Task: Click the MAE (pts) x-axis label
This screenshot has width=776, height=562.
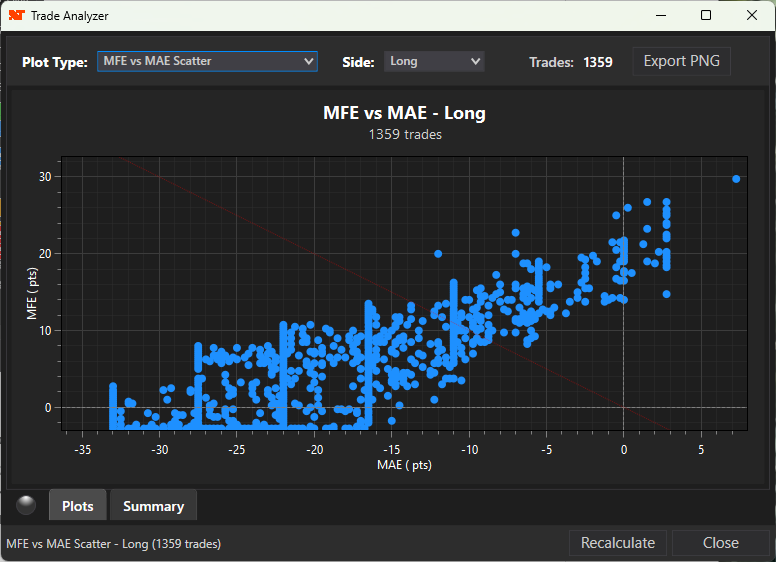Action: [x=404, y=465]
